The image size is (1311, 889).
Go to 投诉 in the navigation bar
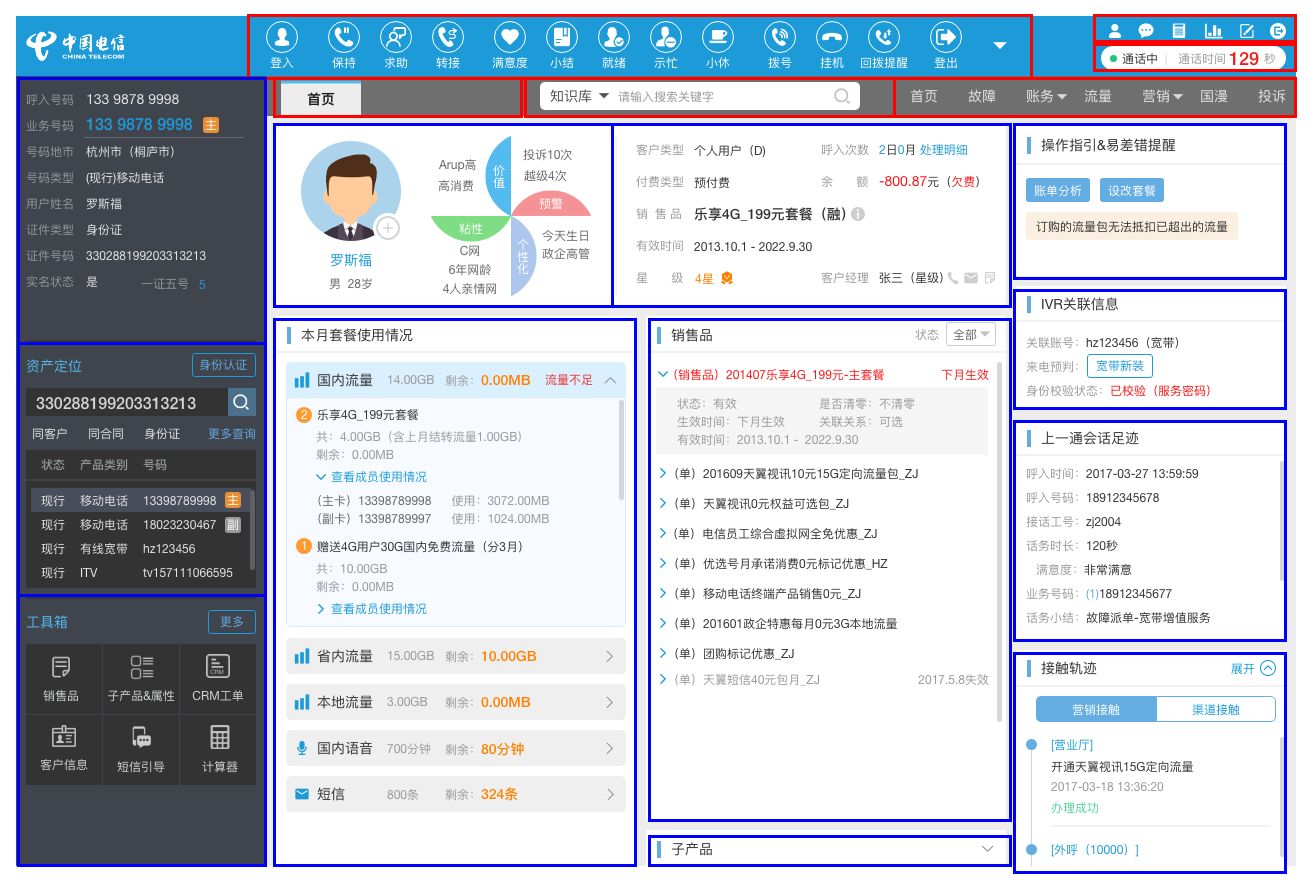click(1272, 96)
